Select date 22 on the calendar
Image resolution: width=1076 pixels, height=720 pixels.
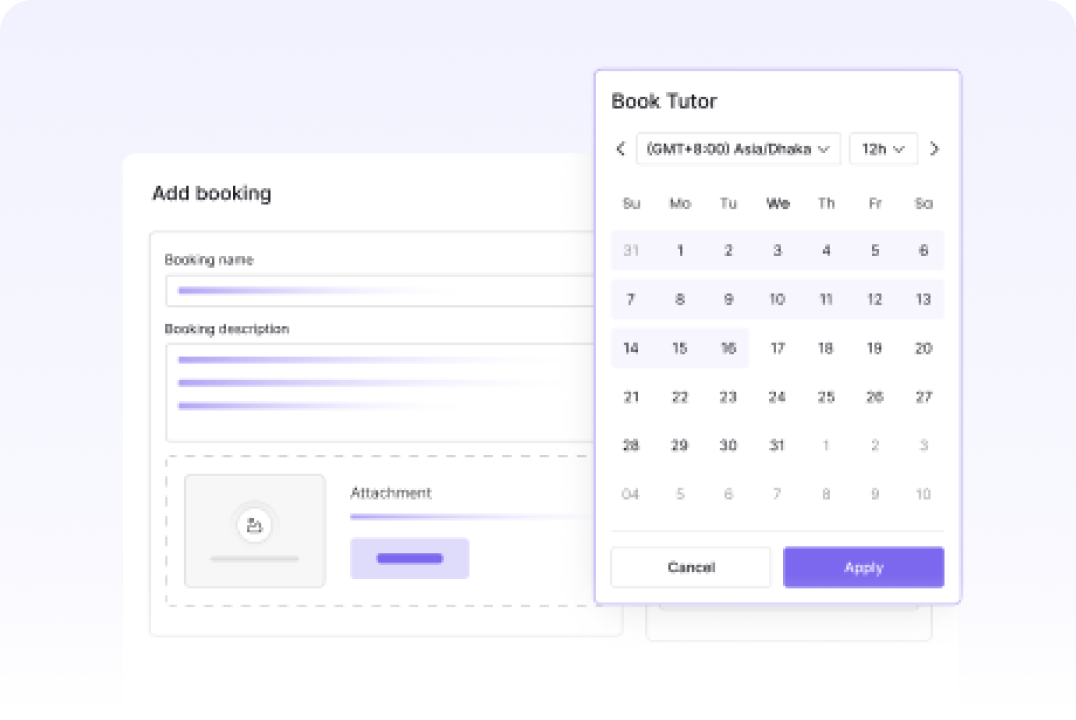coord(679,397)
